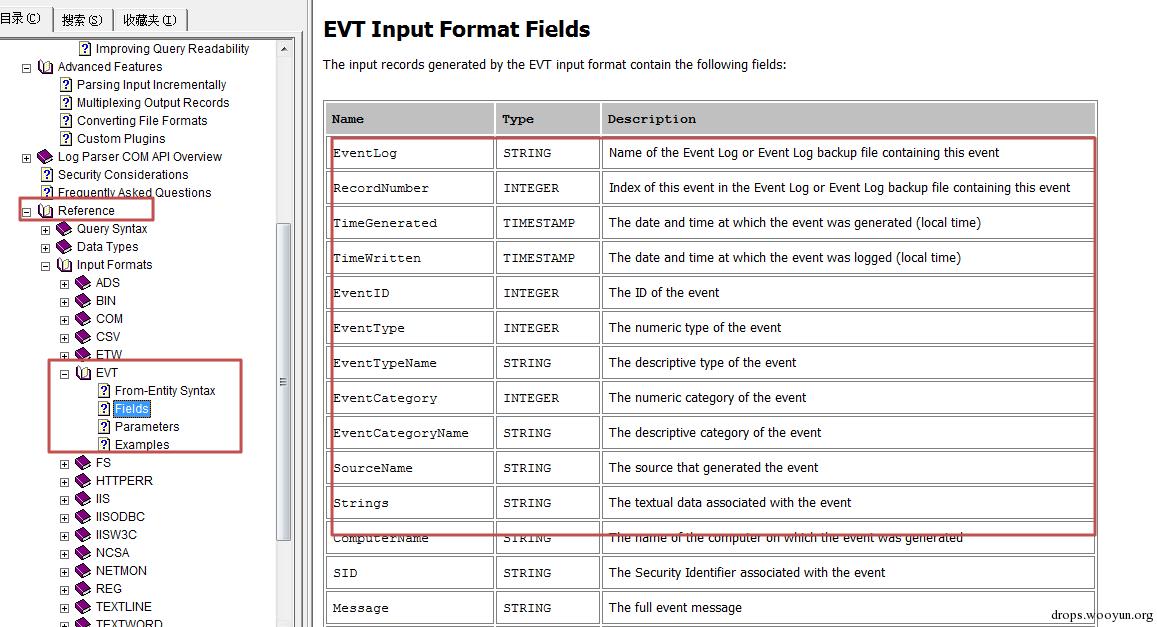
Task: Click the book icon beside Log Parser COM API Overview
Action: [45, 157]
